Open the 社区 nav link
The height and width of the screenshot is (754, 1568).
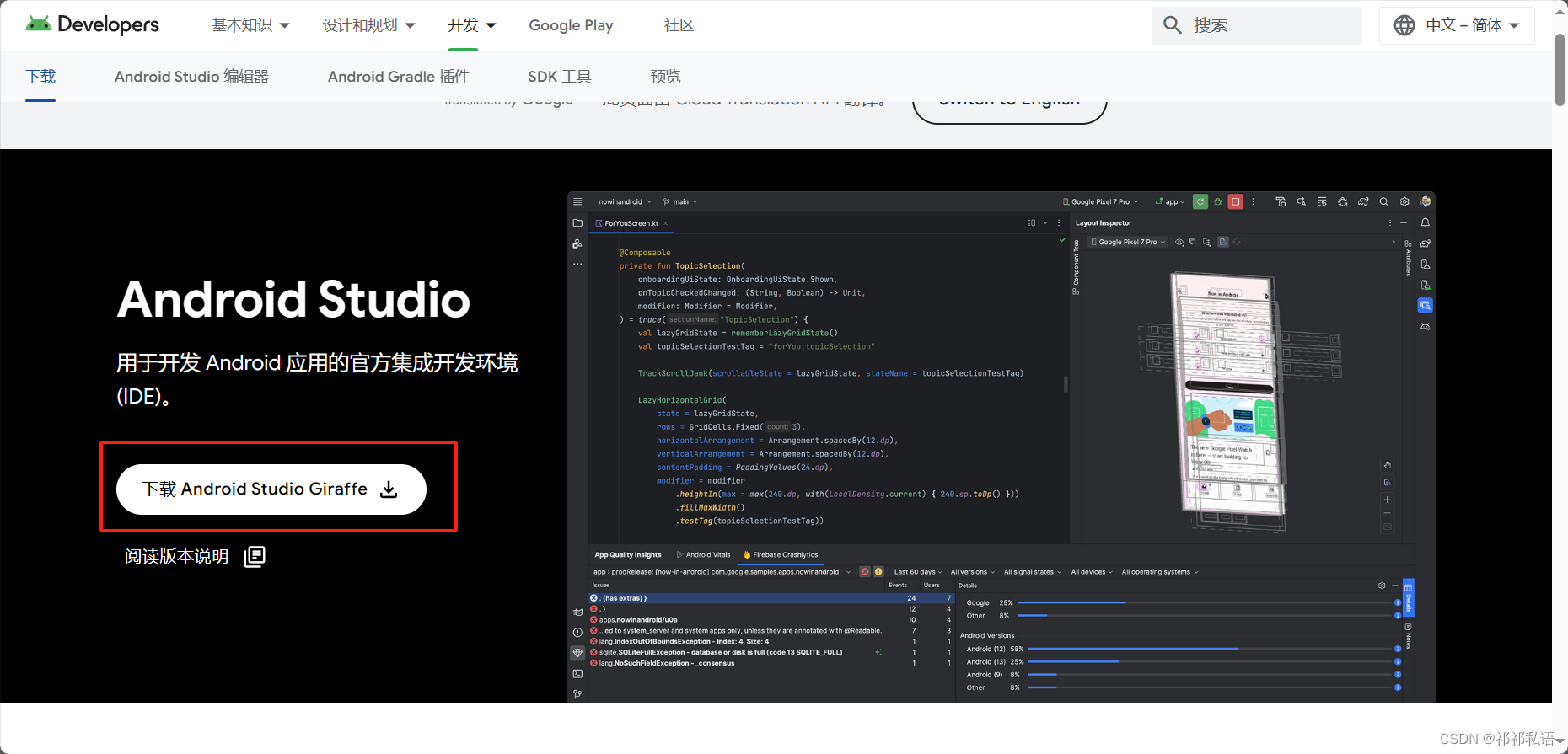click(679, 25)
